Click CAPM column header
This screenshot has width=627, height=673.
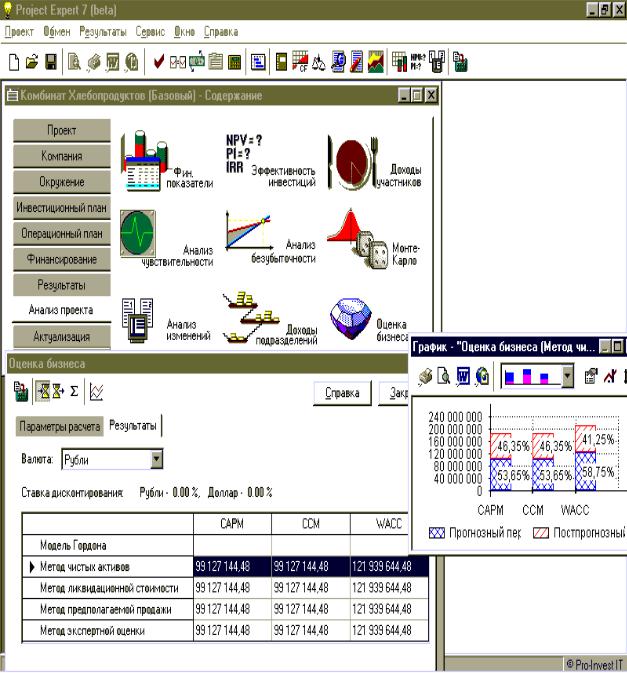click(232, 524)
